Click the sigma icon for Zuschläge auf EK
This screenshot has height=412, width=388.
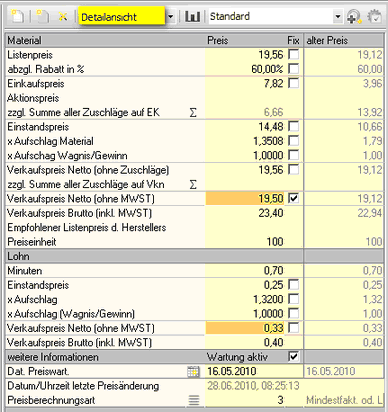(x=193, y=113)
